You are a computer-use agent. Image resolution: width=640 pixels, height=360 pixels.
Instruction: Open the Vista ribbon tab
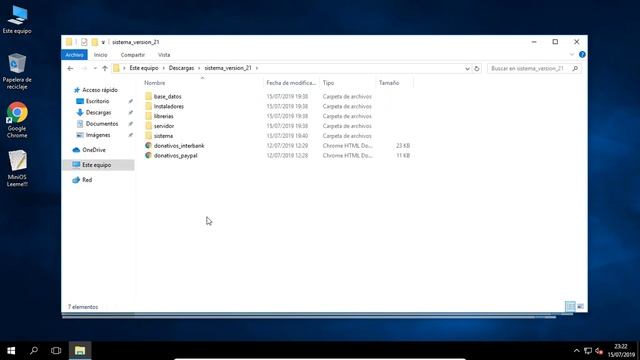pos(164,55)
